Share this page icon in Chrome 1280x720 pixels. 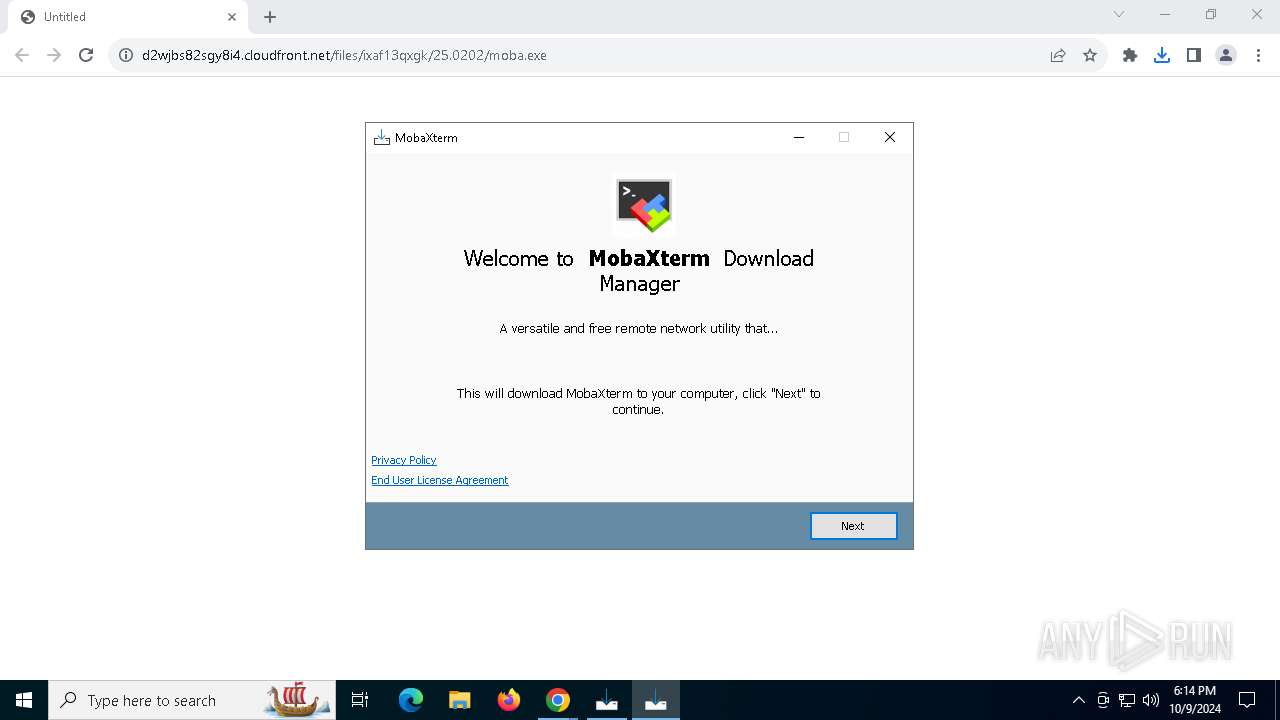pos(1058,55)
